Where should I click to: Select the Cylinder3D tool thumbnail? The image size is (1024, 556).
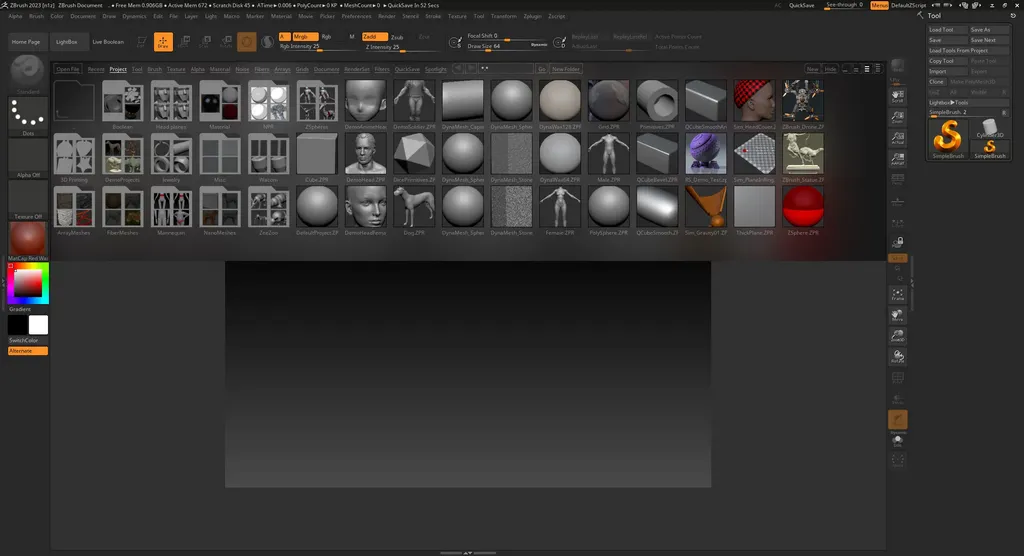990,129
